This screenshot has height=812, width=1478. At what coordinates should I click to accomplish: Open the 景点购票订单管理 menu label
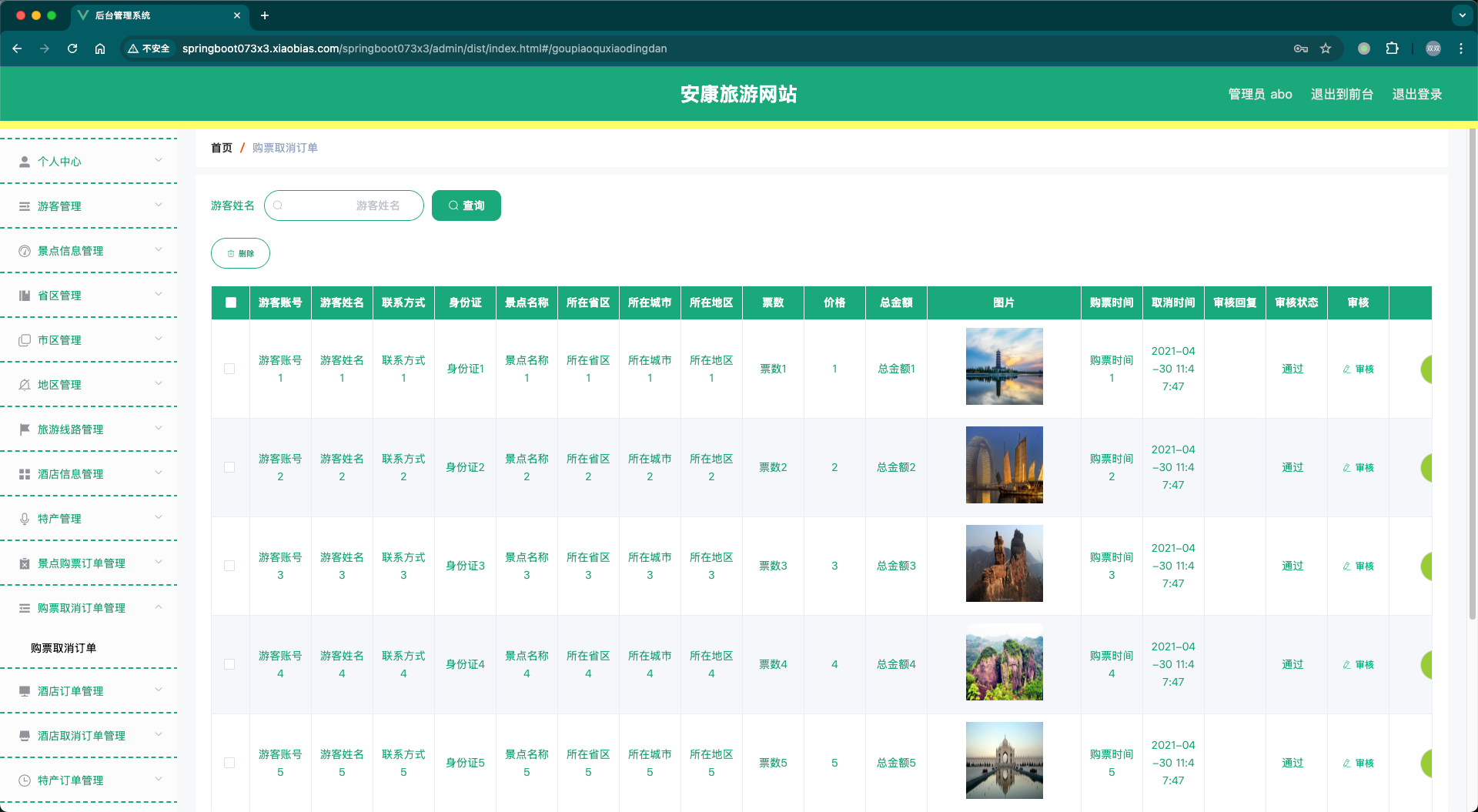click(x=82, y=563)
